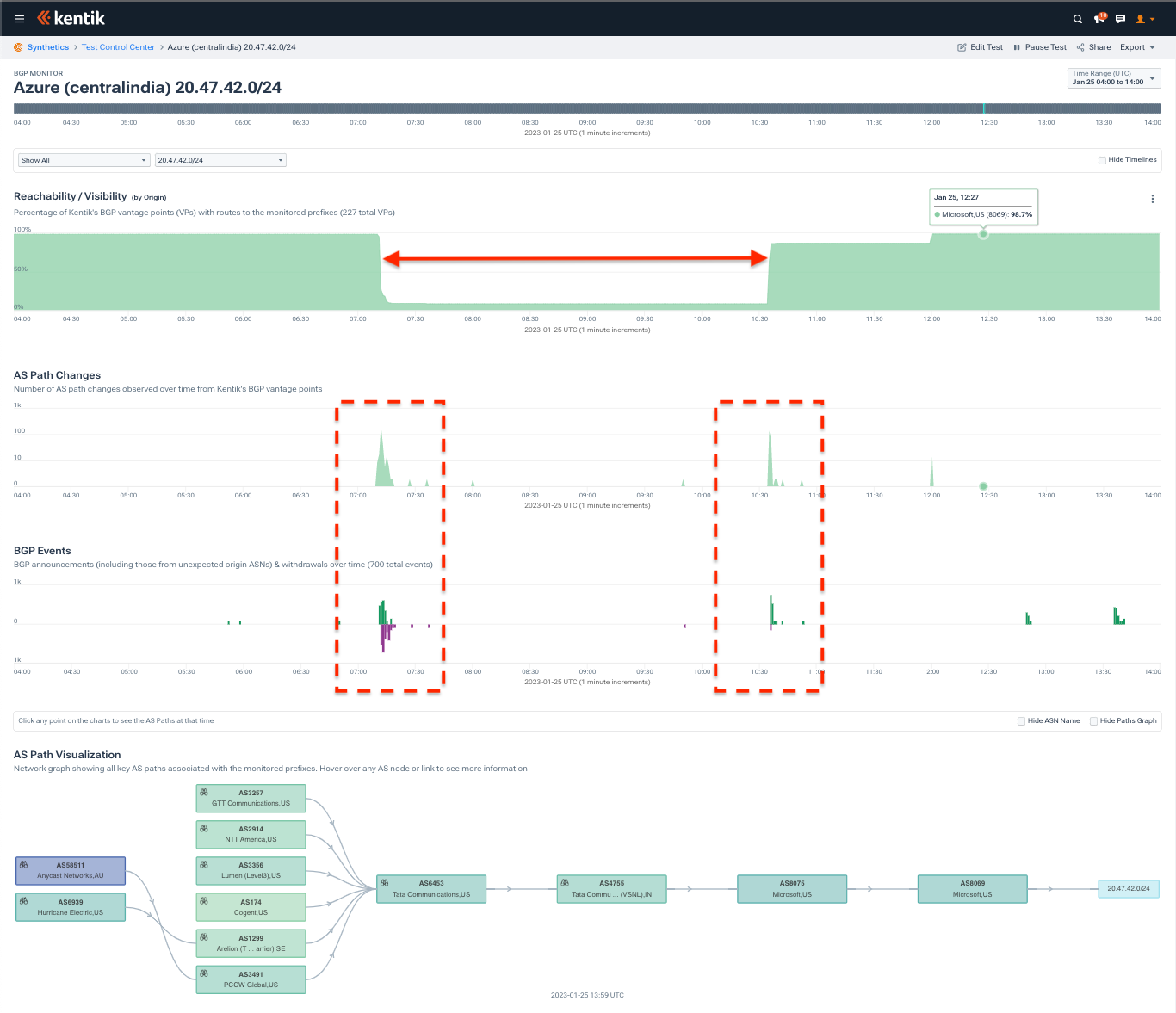Viewport: 1176px width, 1013px height.
Task: Click the Microsoft,US (8069) tooltip legend
Action: (983, 214)
